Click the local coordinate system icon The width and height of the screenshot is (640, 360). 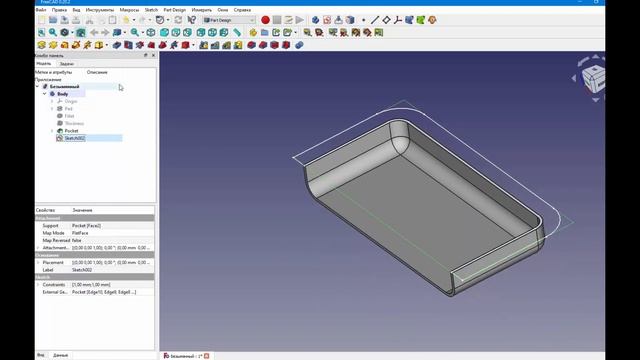tap(398, 20)
